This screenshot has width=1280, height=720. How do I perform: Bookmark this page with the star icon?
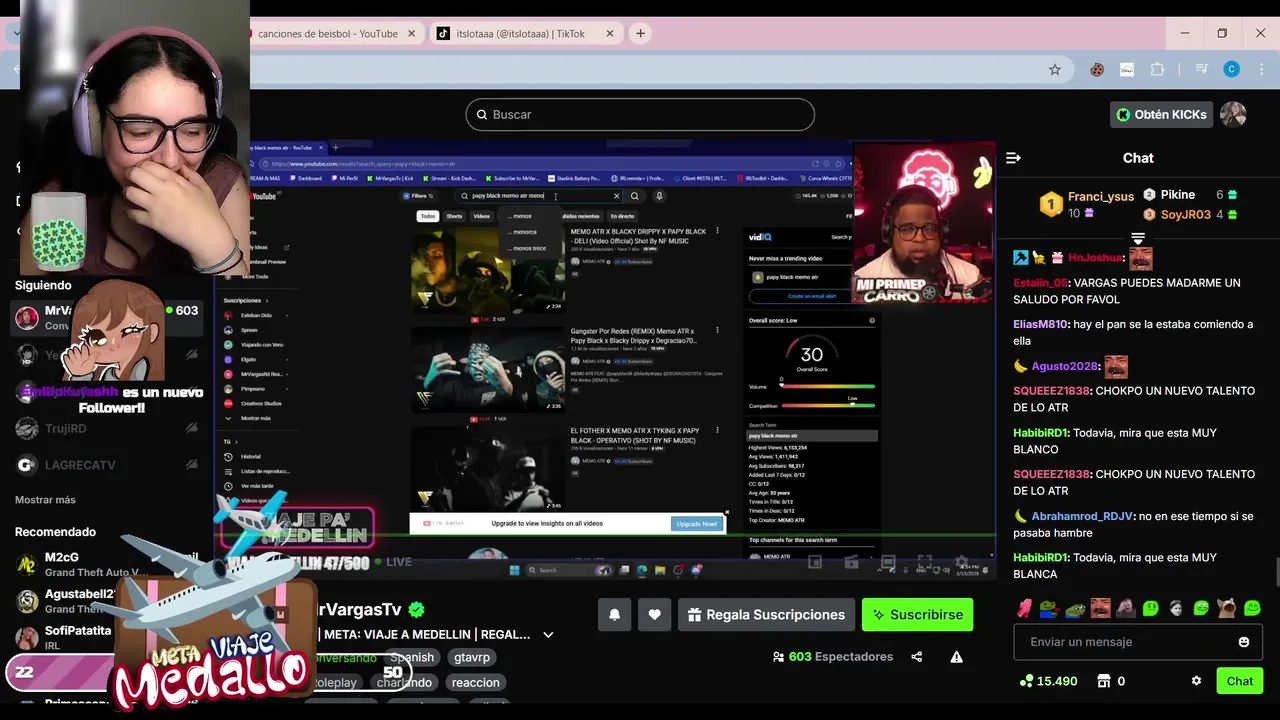(1054, 69)
